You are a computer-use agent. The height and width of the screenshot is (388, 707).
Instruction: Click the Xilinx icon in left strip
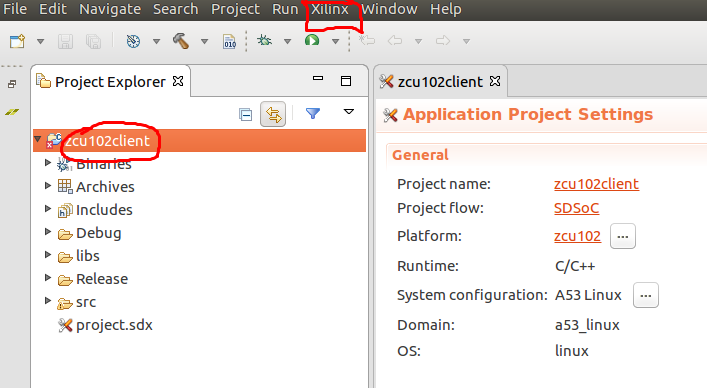(x=12, y=112)
